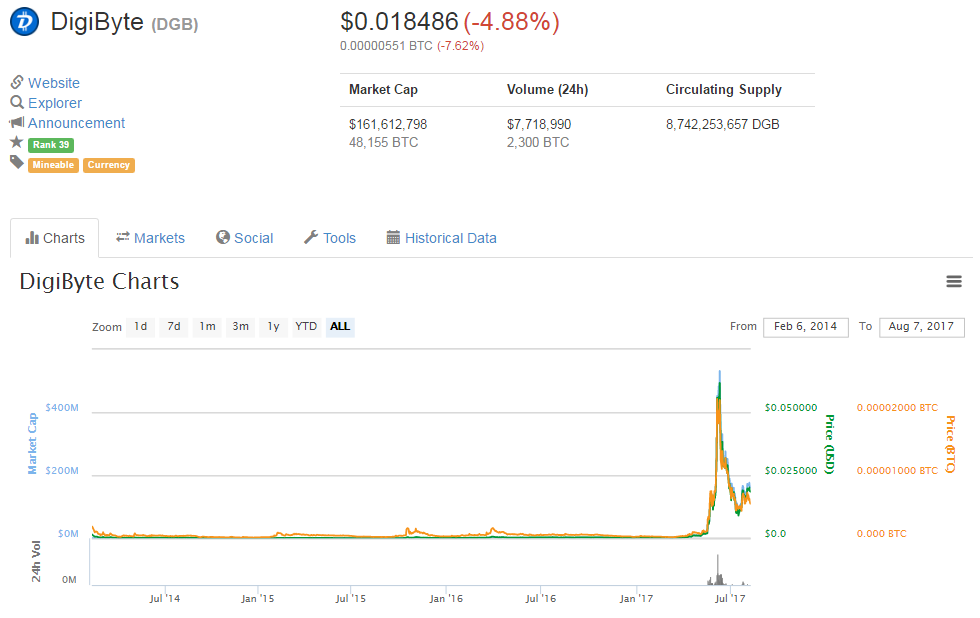
Task: Click the Market Cap column header
Action: click(383, 89)
